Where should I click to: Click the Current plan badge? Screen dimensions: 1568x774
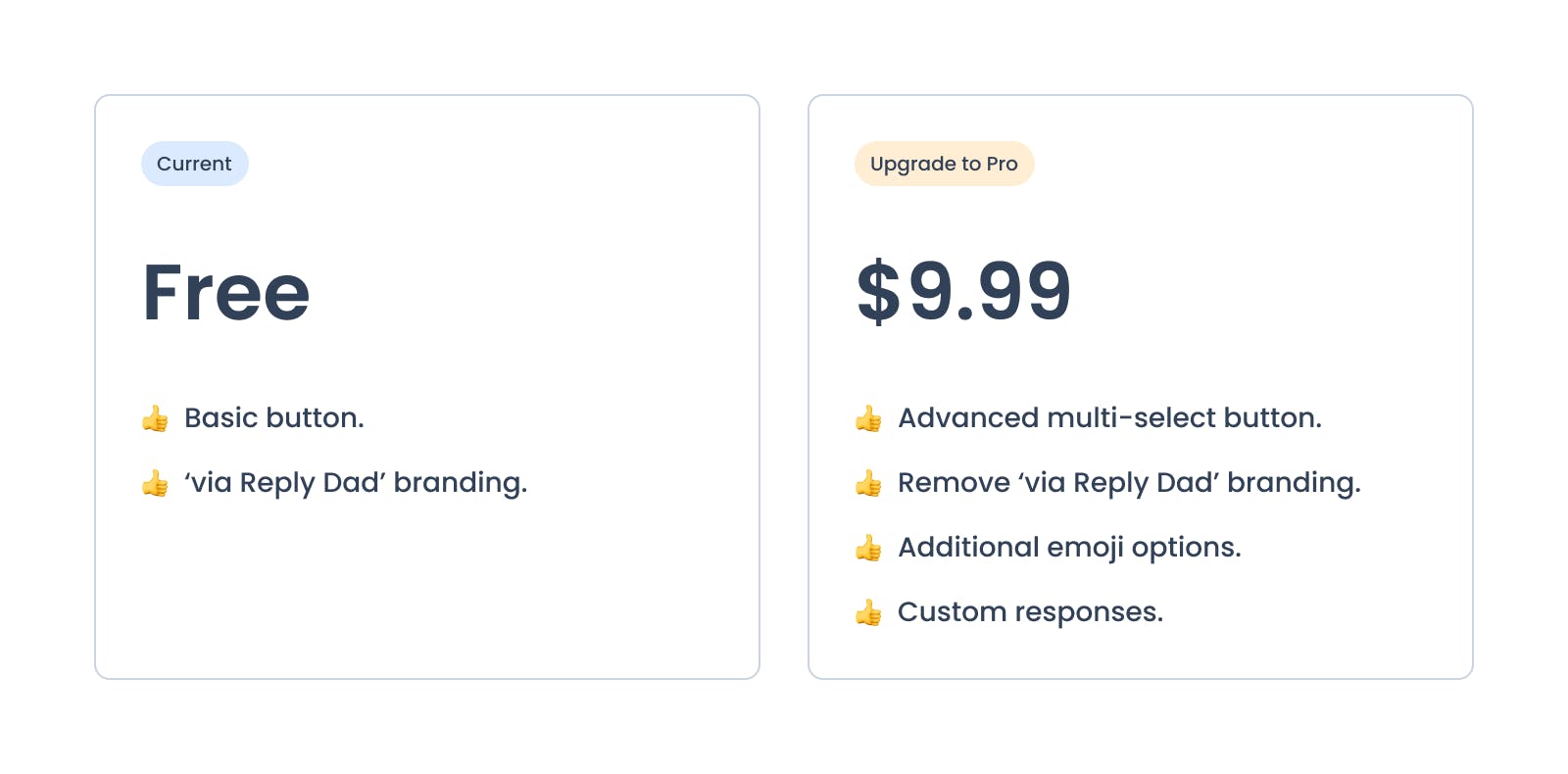coord(195,164)
